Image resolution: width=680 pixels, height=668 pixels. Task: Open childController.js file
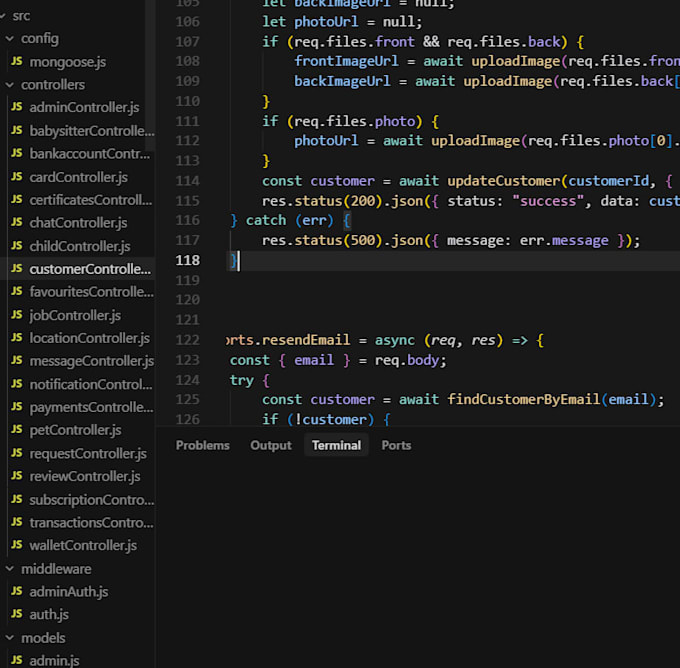80,246
